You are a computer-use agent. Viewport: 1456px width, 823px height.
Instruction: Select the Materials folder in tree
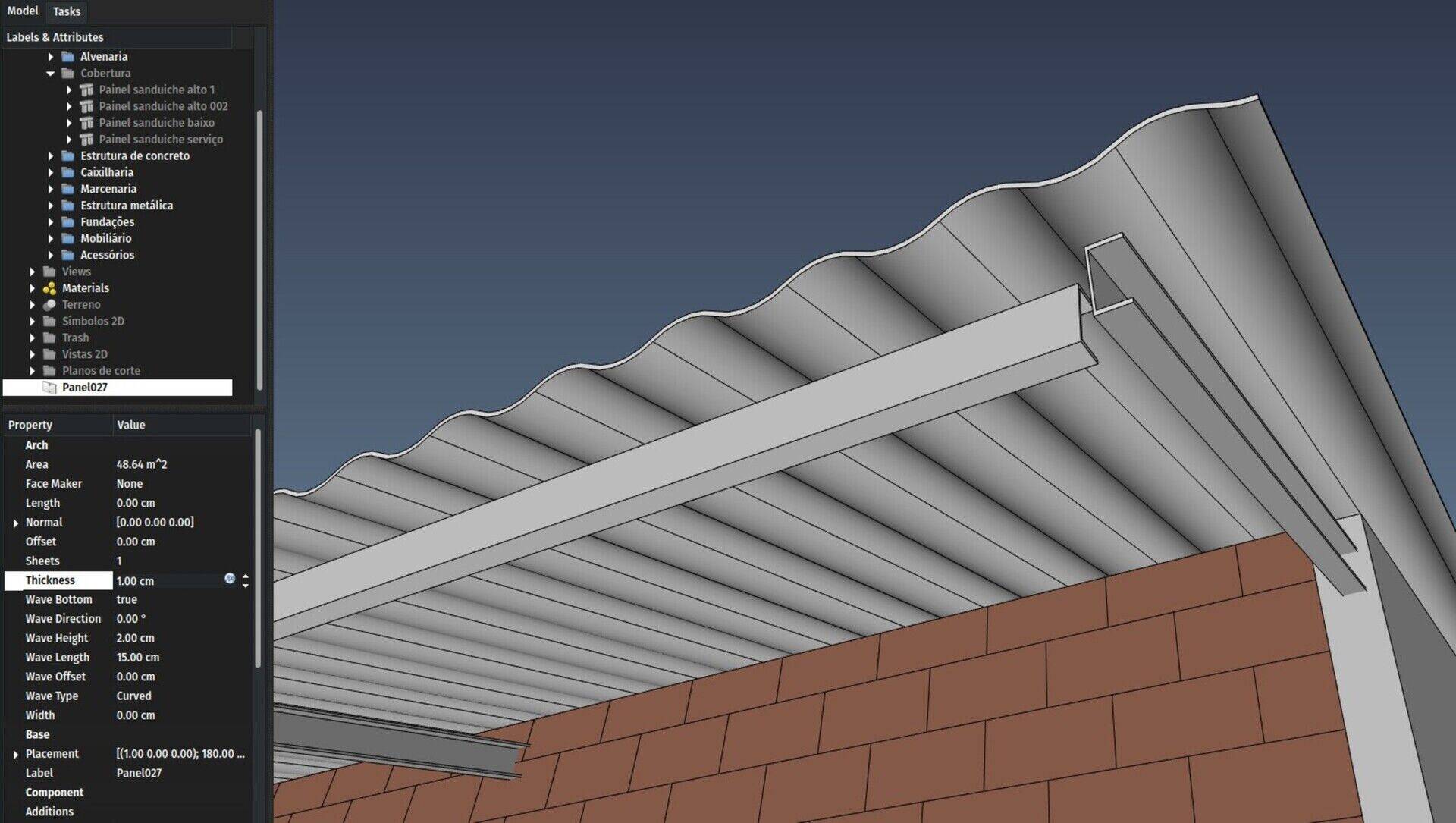(x=86, y=288)
